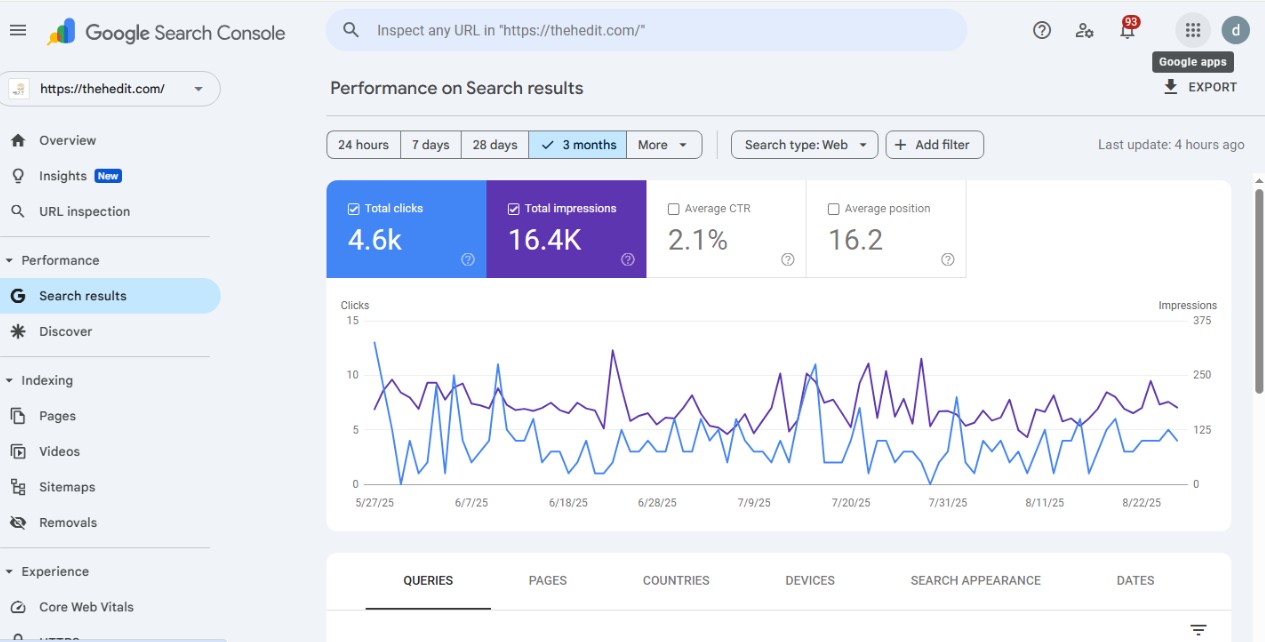Viewport: 1265px width, 642px height.
Task: Switch to the COUNTRIES tab
Action: [675, 580]
